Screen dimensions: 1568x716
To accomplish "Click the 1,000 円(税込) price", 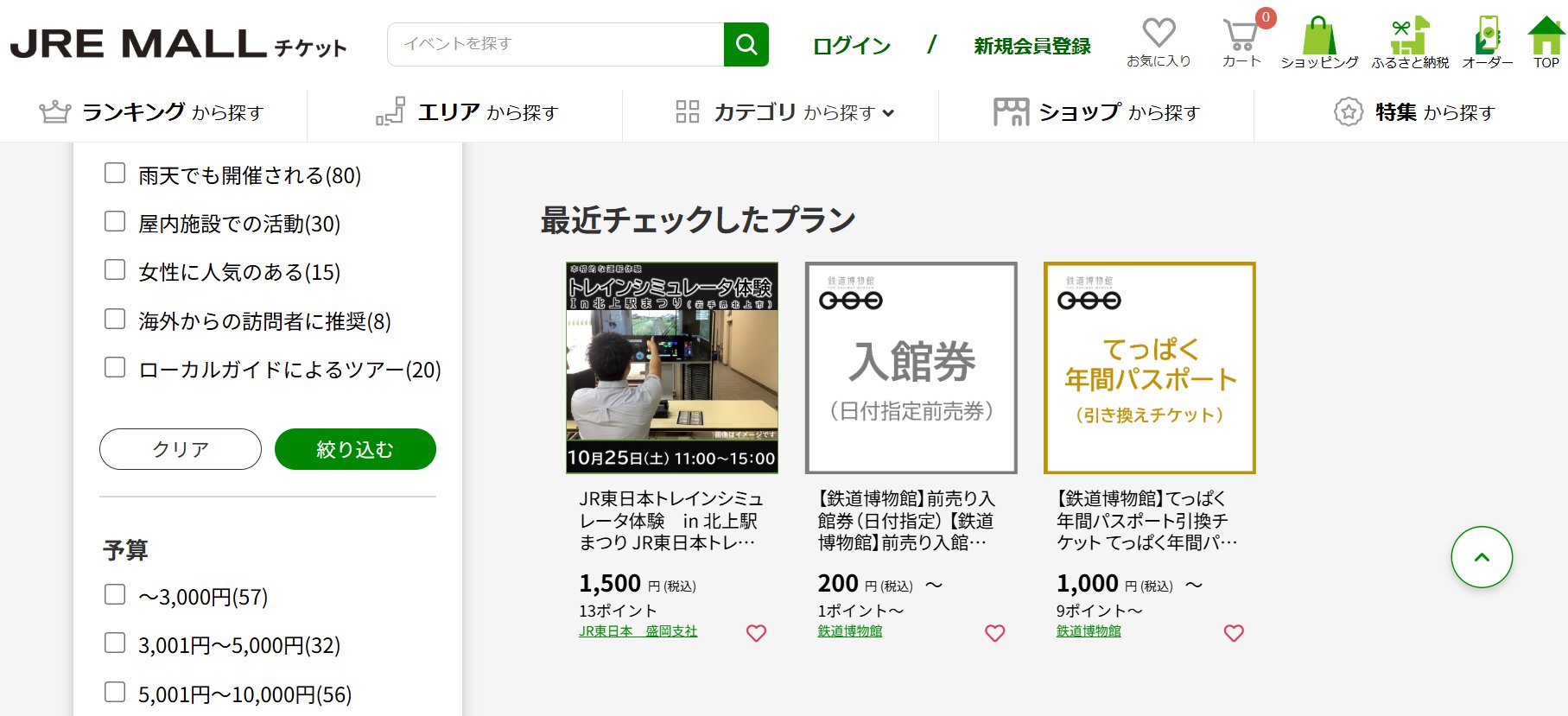I will (1114, 584).
